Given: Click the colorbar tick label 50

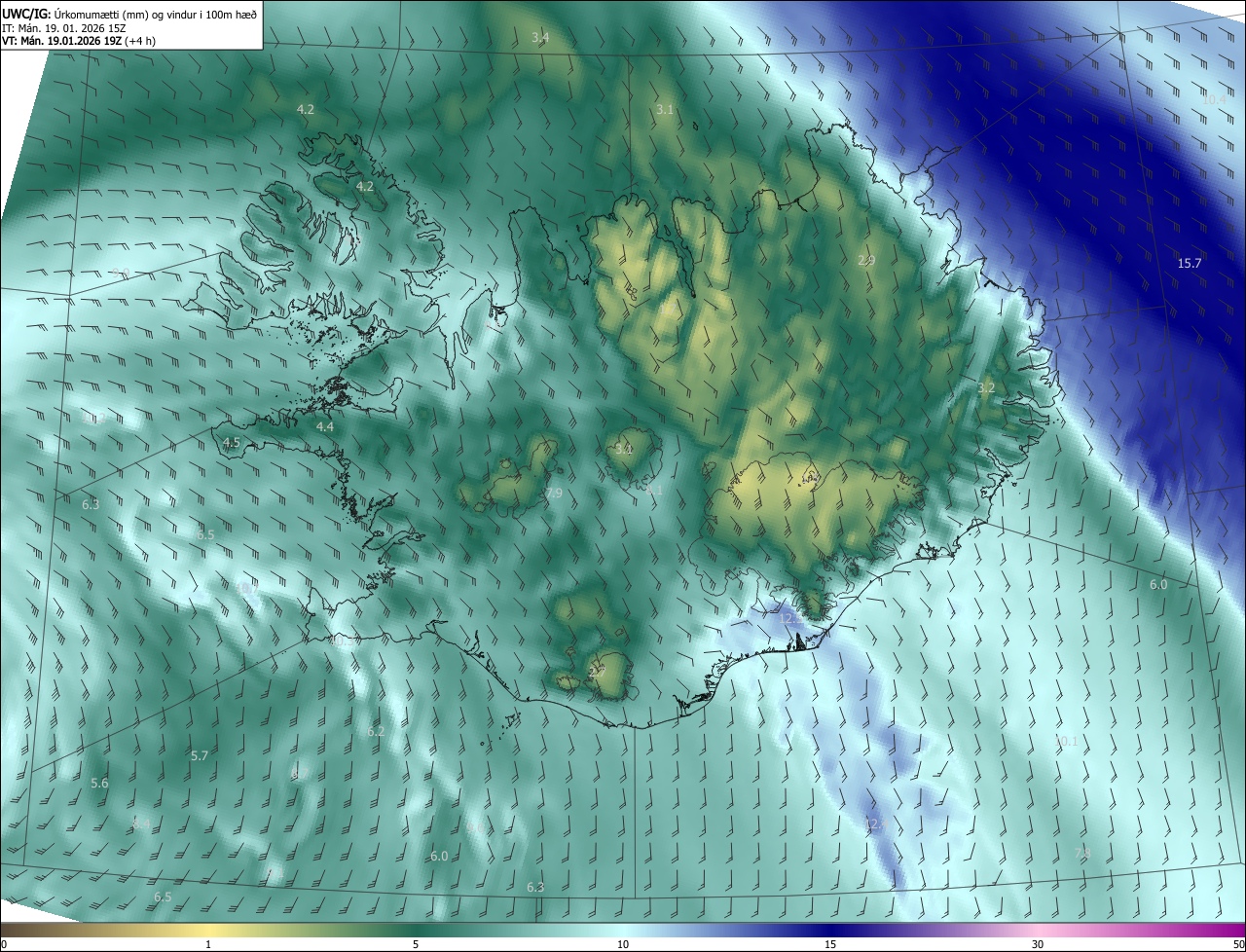Looking at the screenshot, I should coord(1238,944).
